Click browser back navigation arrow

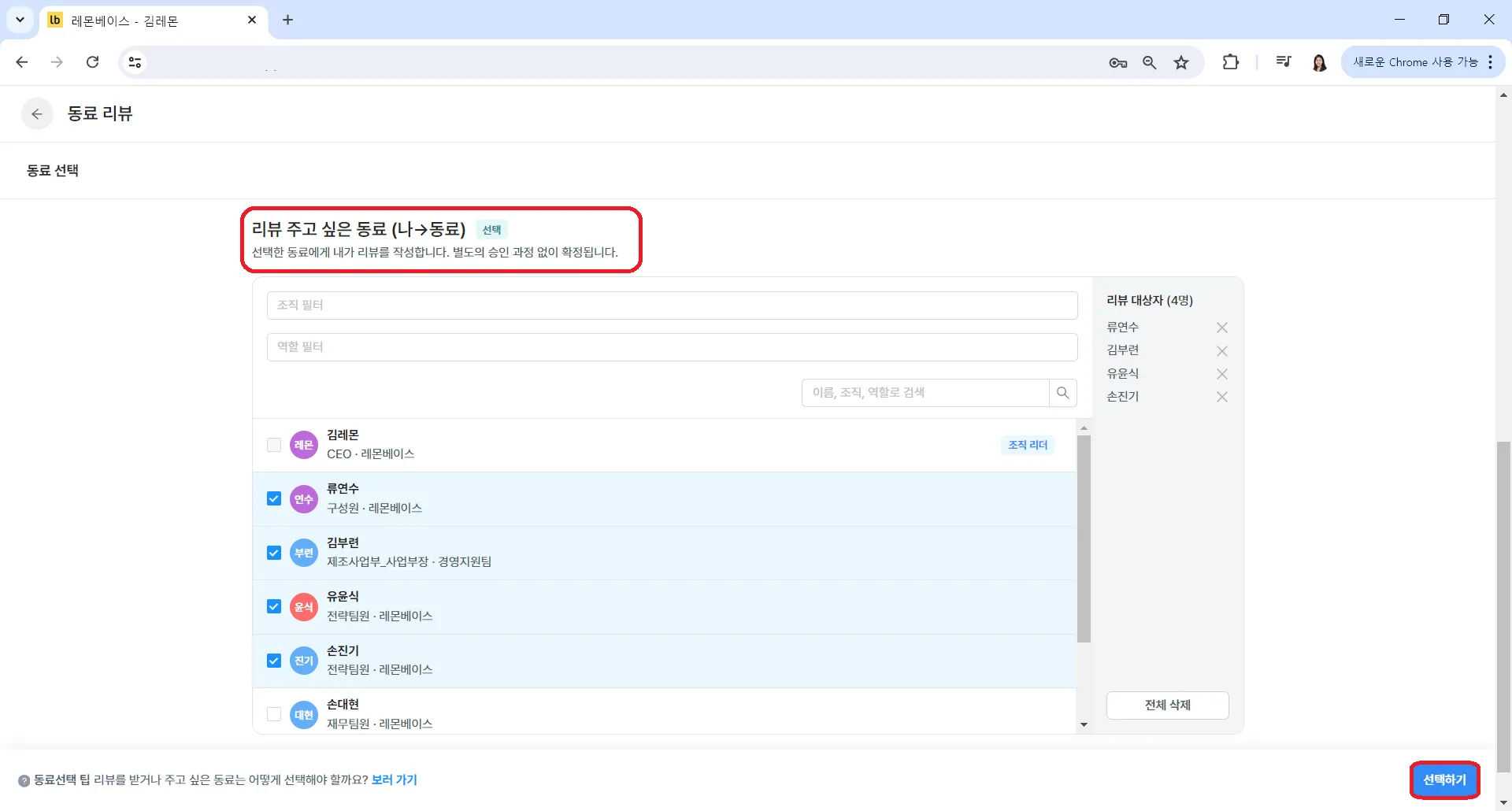tap(22, 62)
